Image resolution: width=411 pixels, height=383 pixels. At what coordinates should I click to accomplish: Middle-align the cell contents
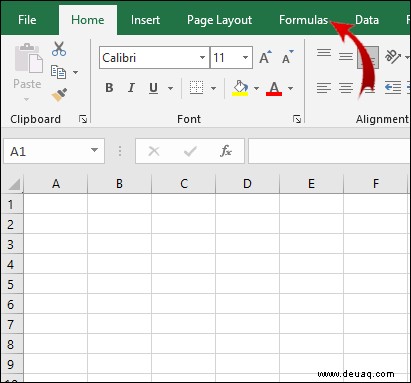tap(346, 57)
